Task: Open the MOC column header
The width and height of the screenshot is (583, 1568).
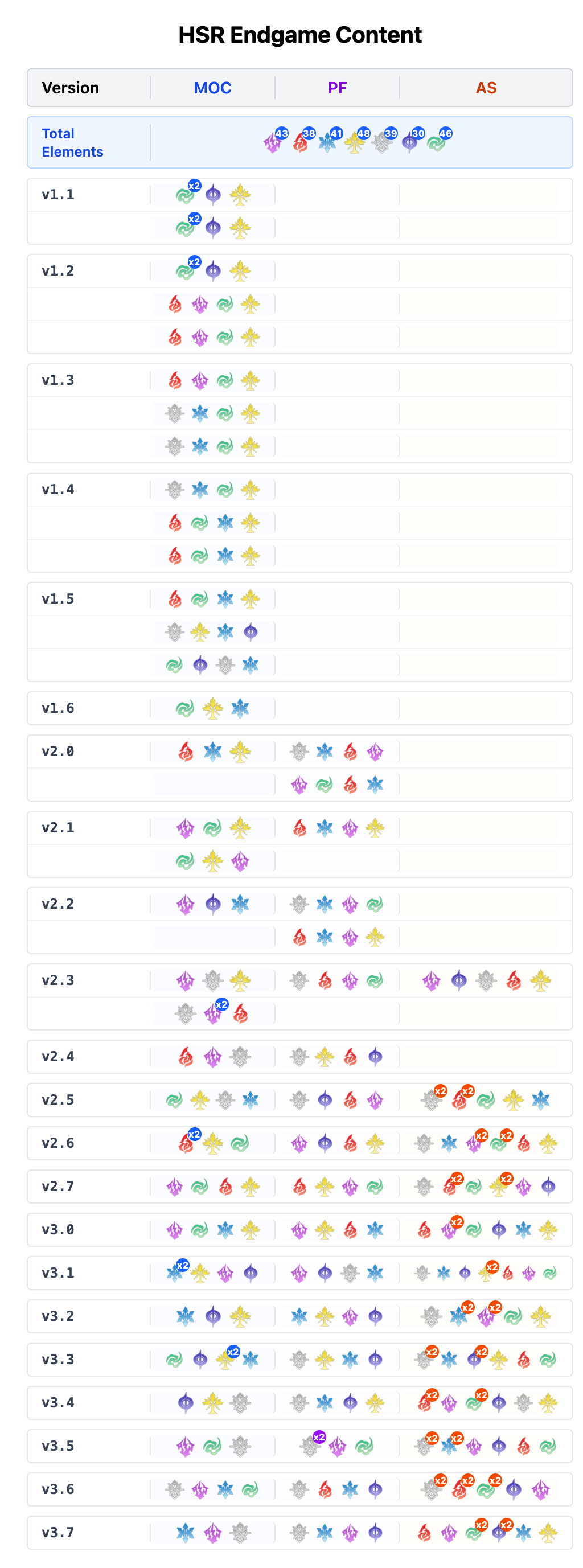Action: [x=212, y=88]
